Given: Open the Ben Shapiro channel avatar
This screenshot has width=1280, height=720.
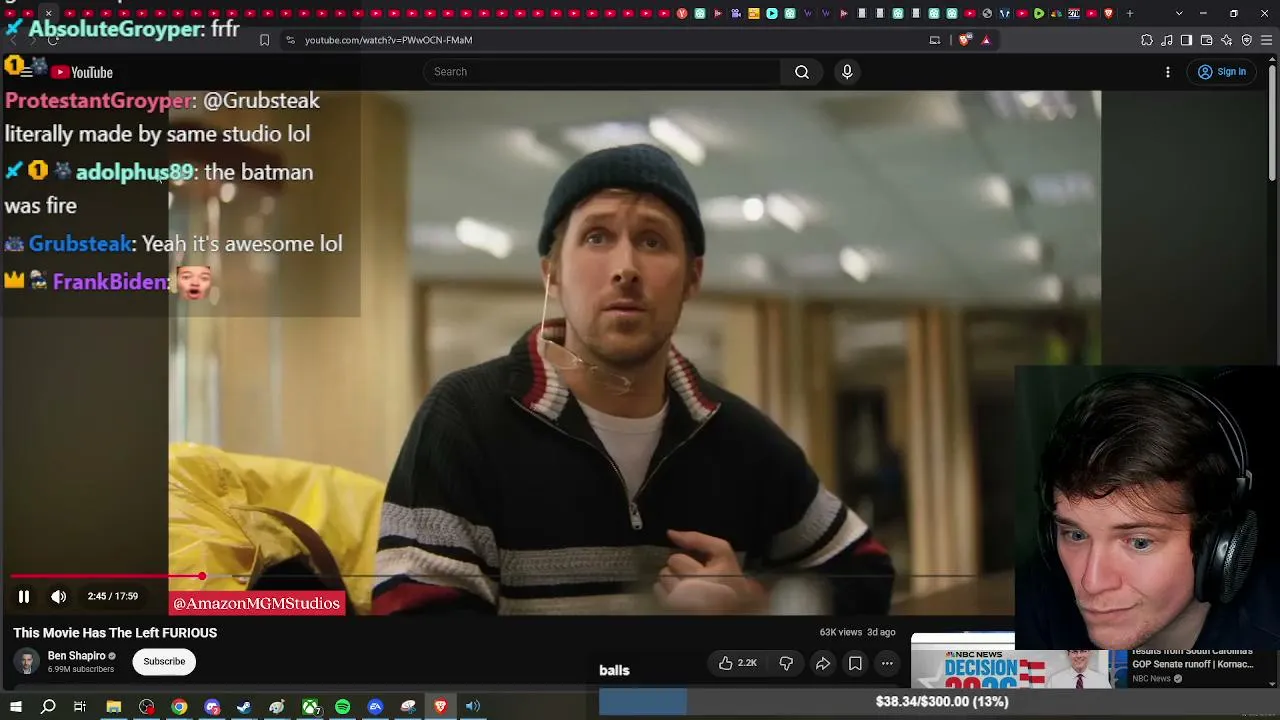Looking at the screenshot, I should click(x=27, y=661).
